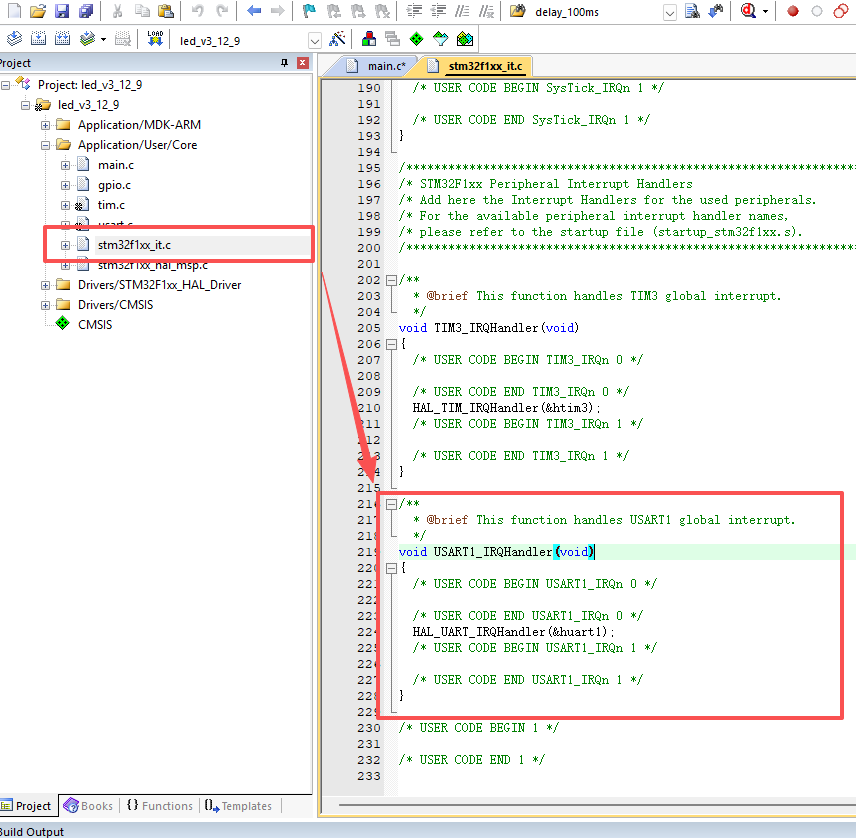The height and width of the screenshot is (838, 856).
Task: Select gpio.c in project tree
Action: [114, 185]
